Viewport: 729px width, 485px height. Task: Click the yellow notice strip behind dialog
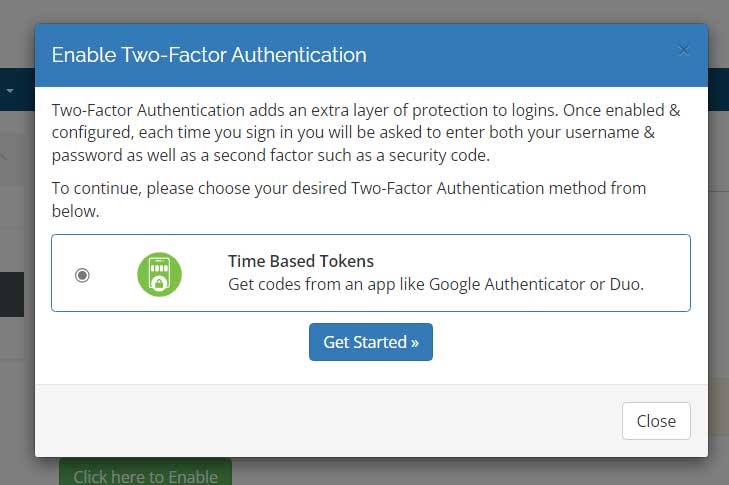coord(718,407)
